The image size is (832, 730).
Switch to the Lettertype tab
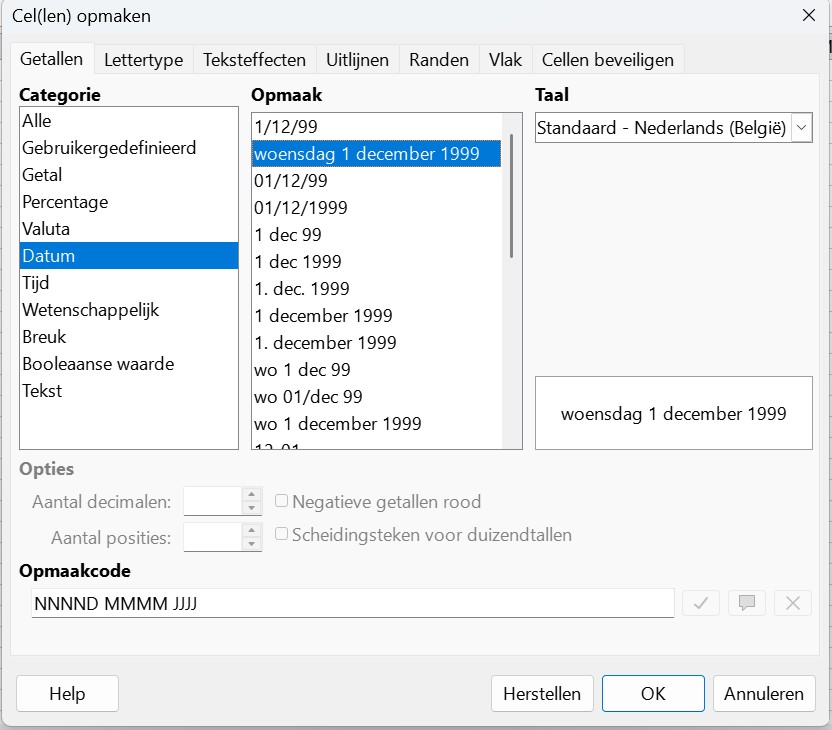pyautogui.click(x=143, y=59)
